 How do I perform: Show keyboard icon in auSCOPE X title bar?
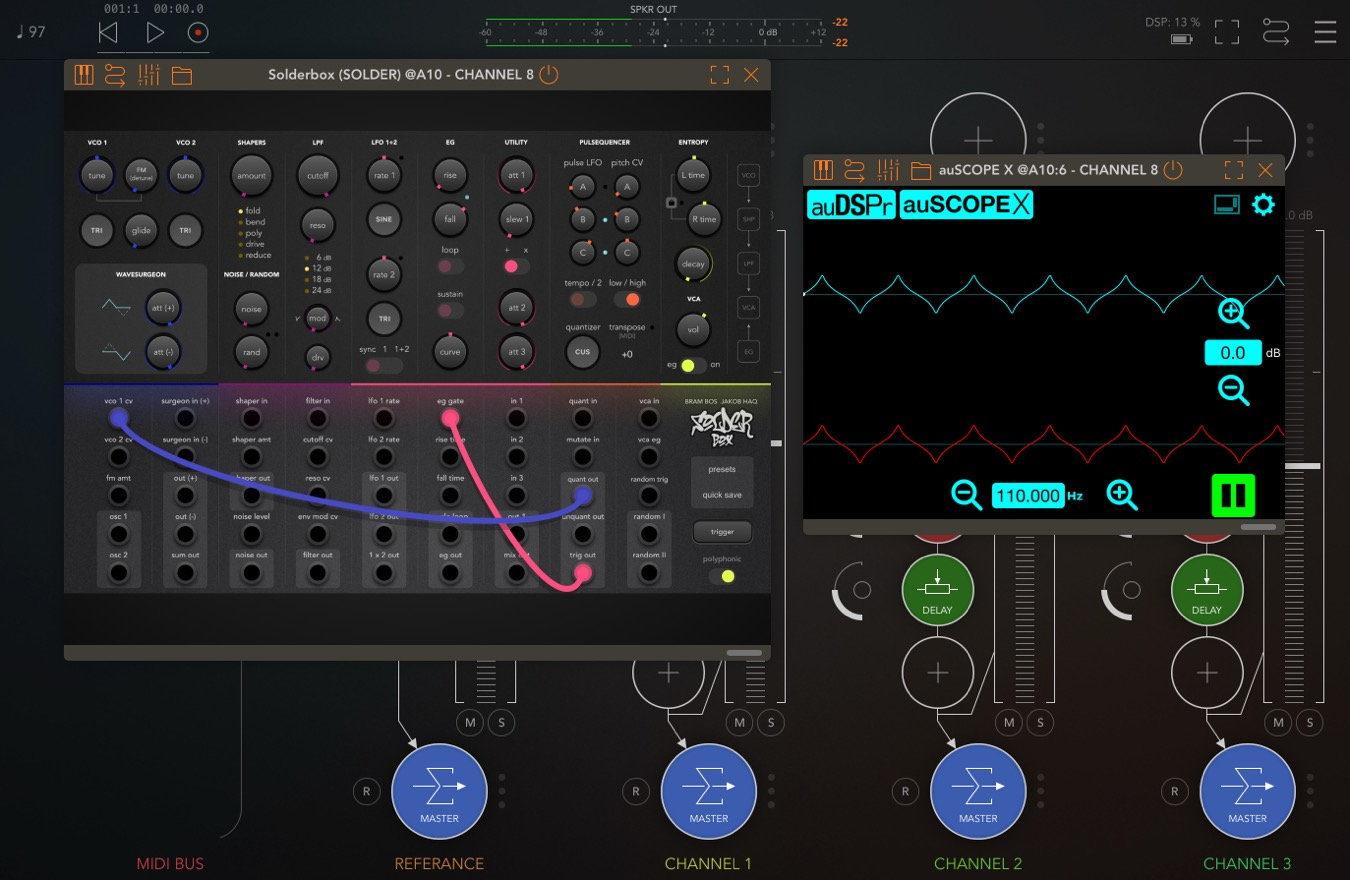(823, 170)
